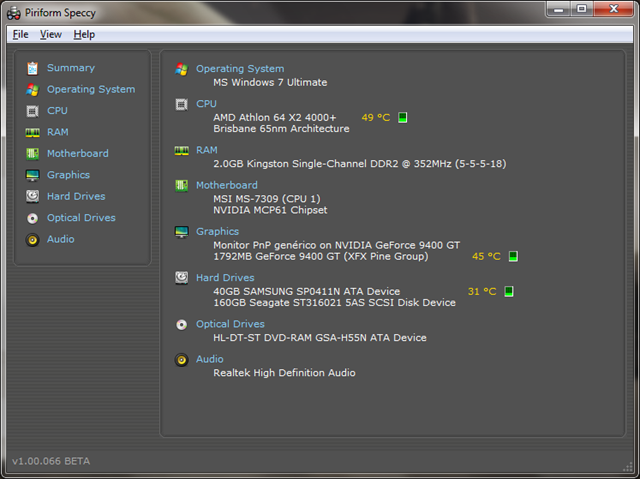Click the Motherboard icon in sidebar
Viewport: 640px width, 479px height.
coord(33,154)
